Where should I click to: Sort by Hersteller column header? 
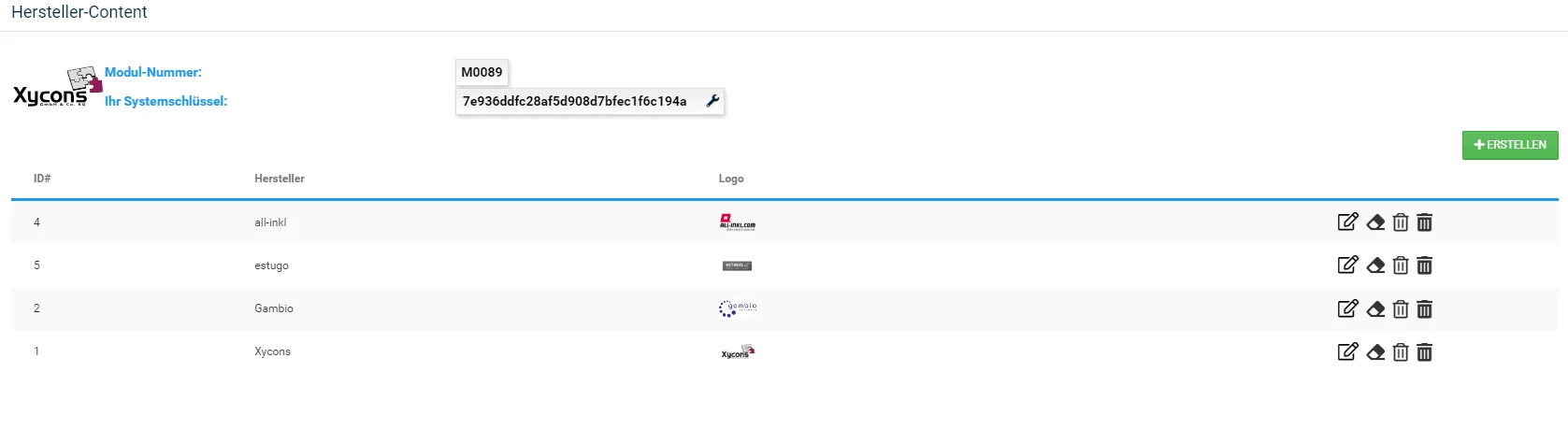click(280, 179)
